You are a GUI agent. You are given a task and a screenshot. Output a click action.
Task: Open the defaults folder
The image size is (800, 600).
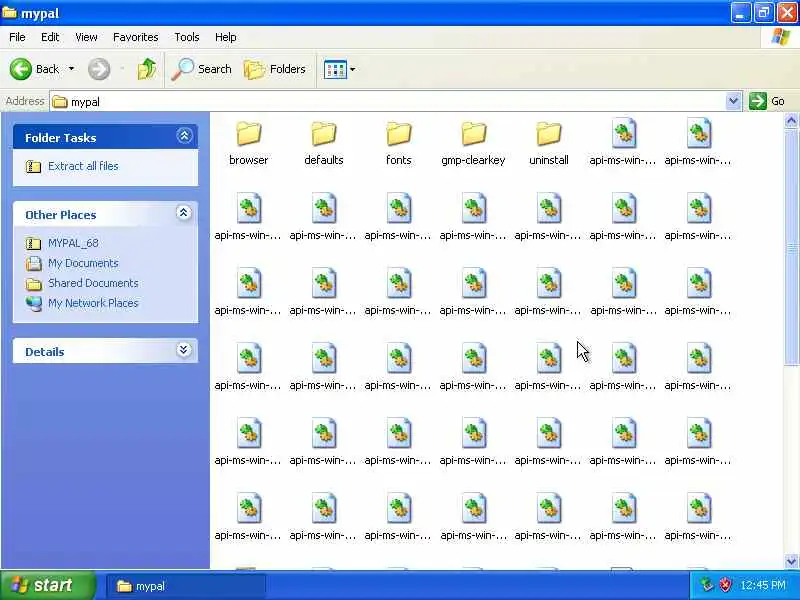(x=323, y=143)
